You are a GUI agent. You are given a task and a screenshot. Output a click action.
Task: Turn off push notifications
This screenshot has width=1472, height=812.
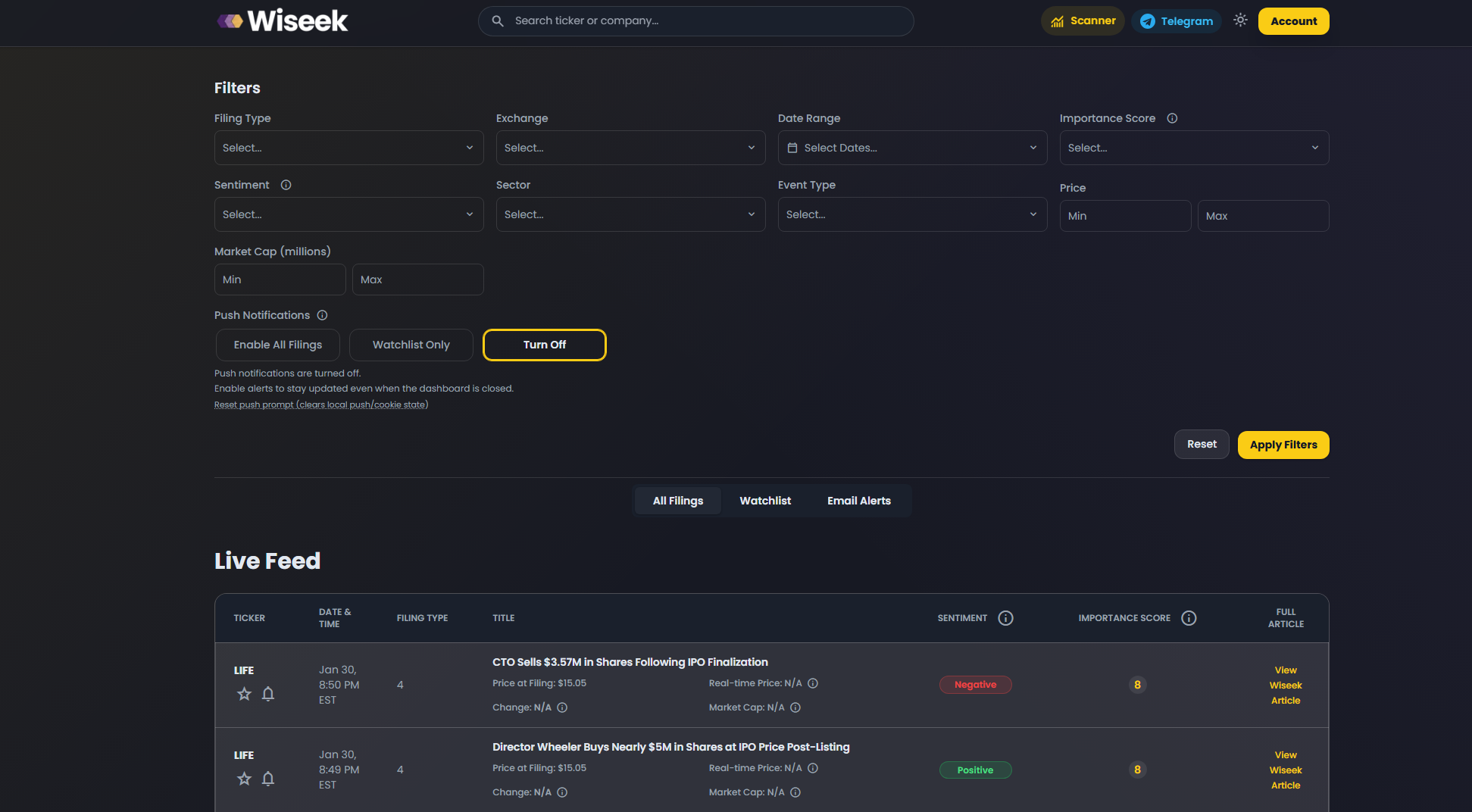point(544,345)
